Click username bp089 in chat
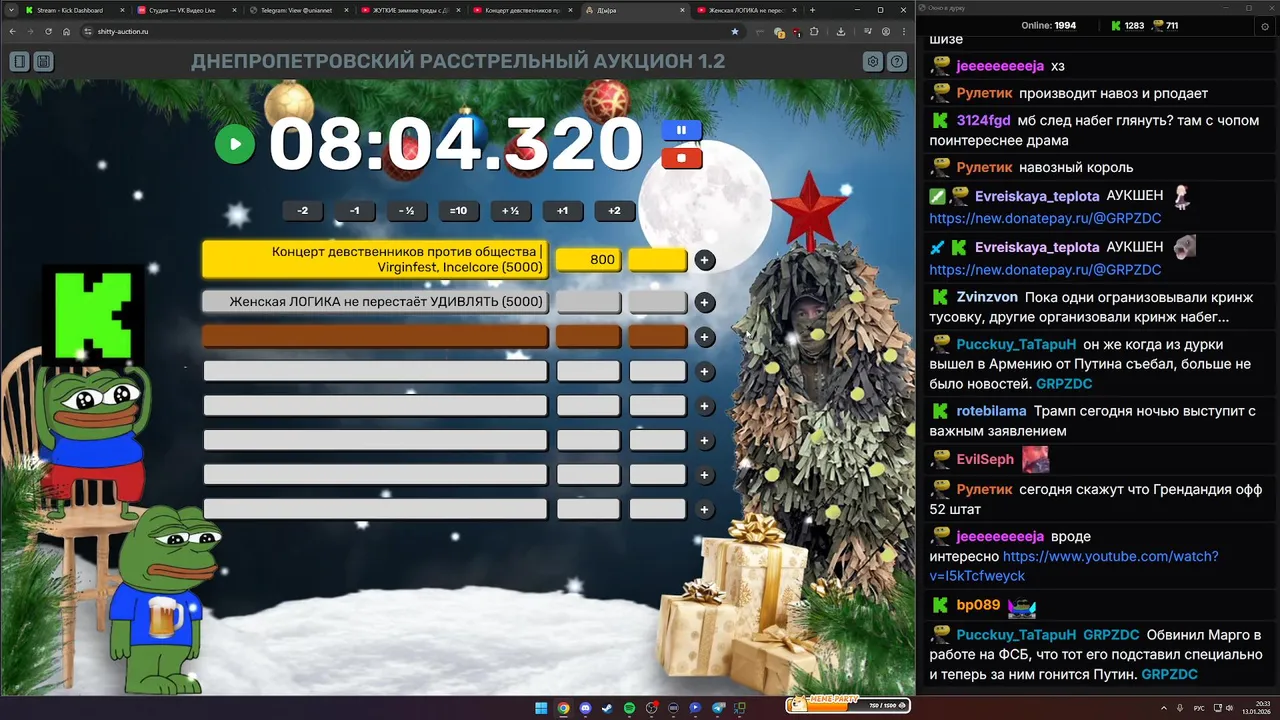This screenshot has height=720, width=1280. (x=978, y=605)
